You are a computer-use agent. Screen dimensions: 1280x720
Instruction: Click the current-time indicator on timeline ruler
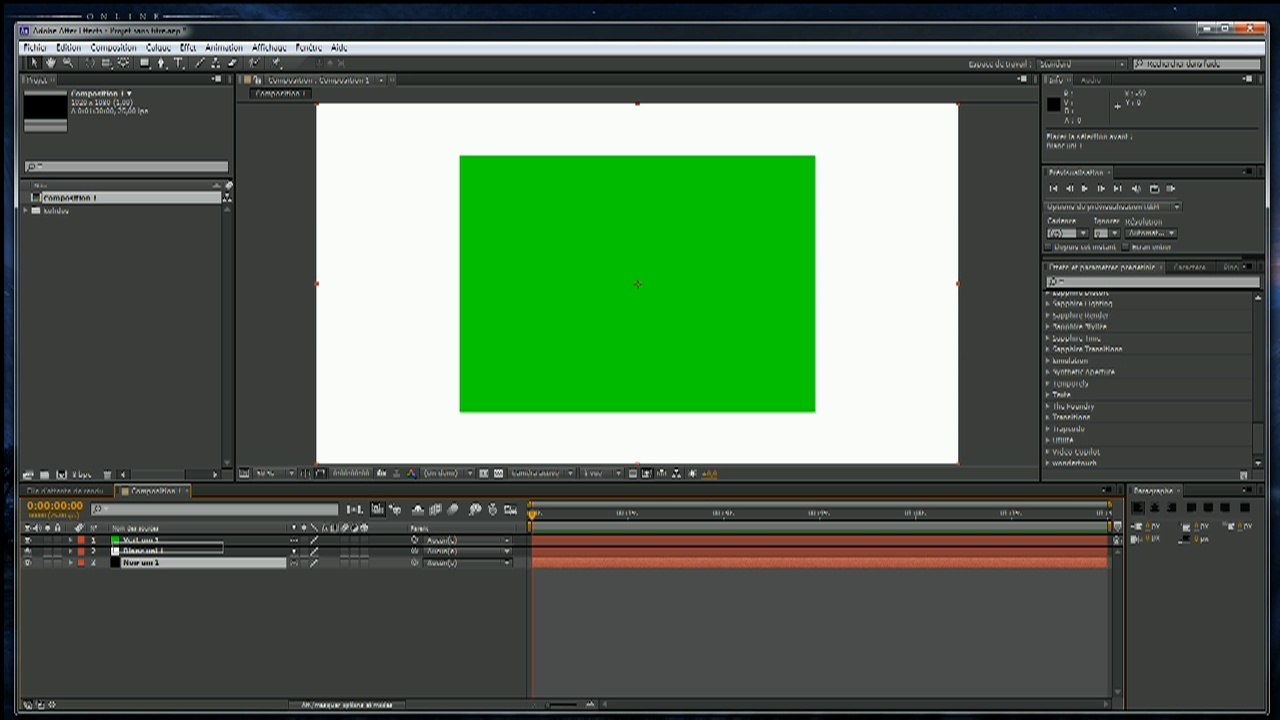(x=532, y=513)
